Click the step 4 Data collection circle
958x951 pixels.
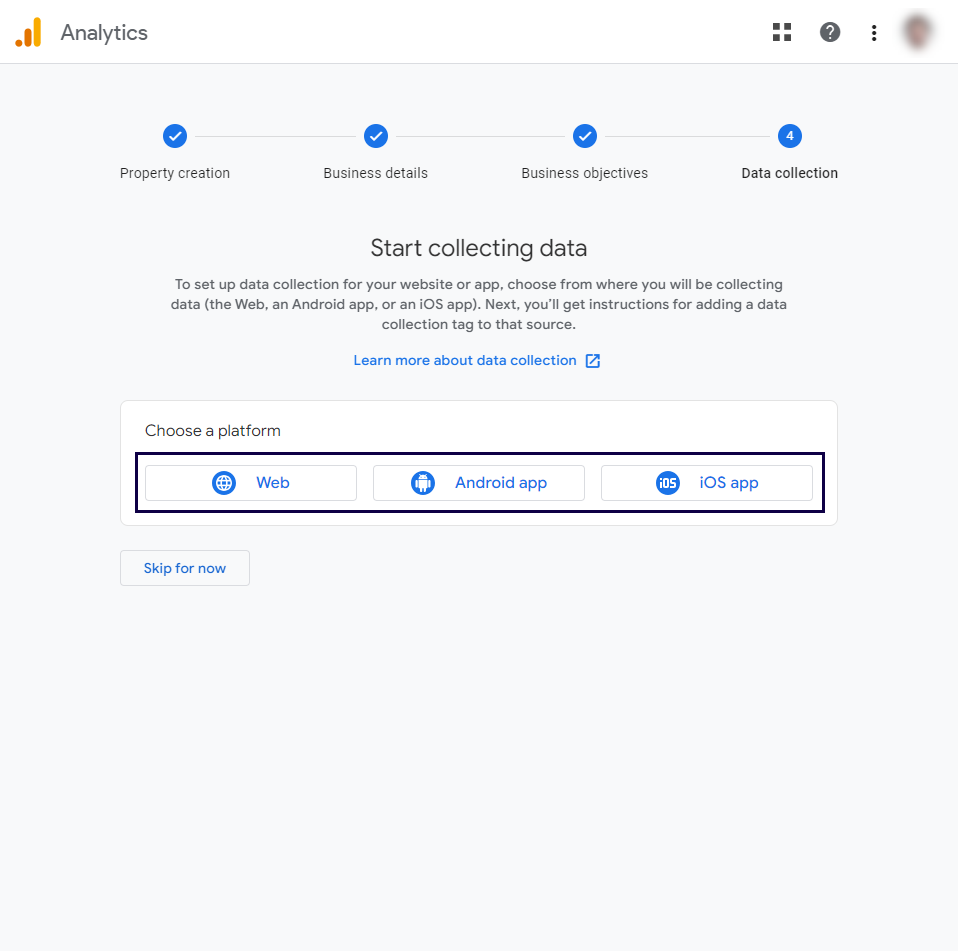790,136
